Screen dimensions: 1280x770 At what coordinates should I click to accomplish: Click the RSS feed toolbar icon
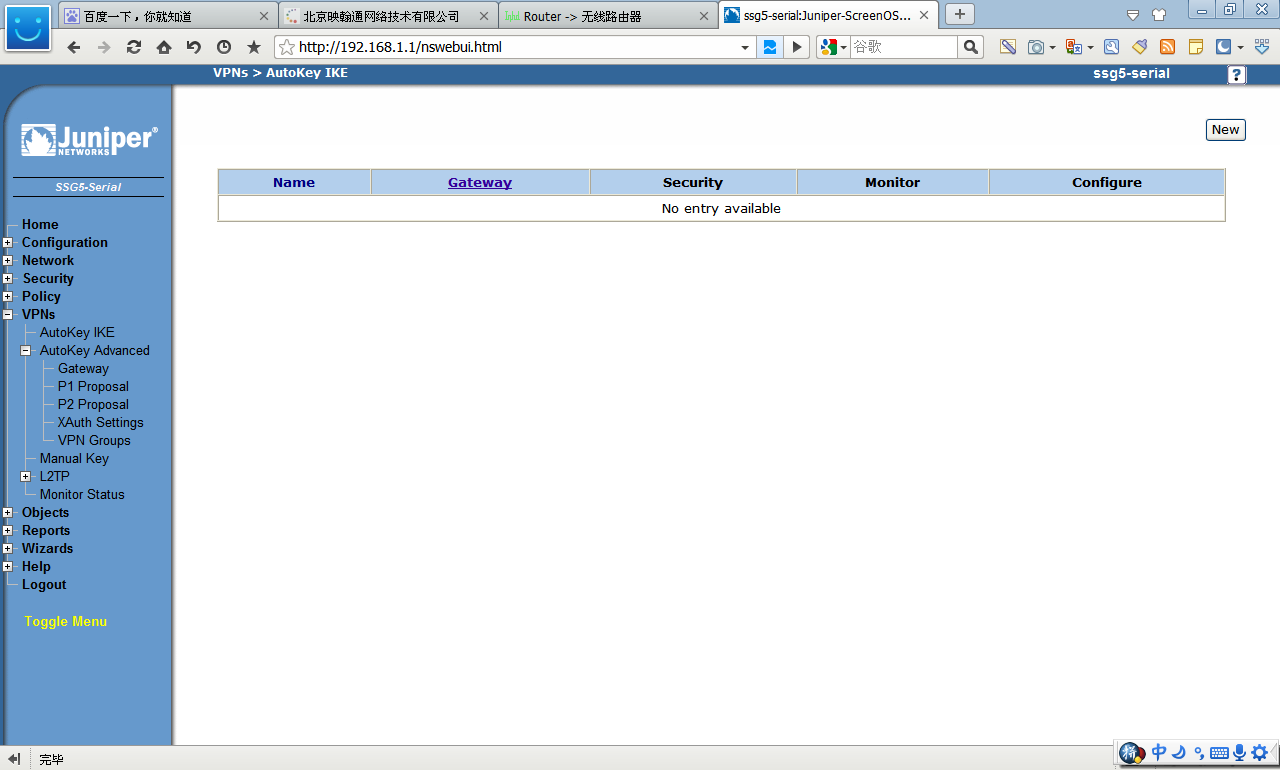pos(1167,47)
